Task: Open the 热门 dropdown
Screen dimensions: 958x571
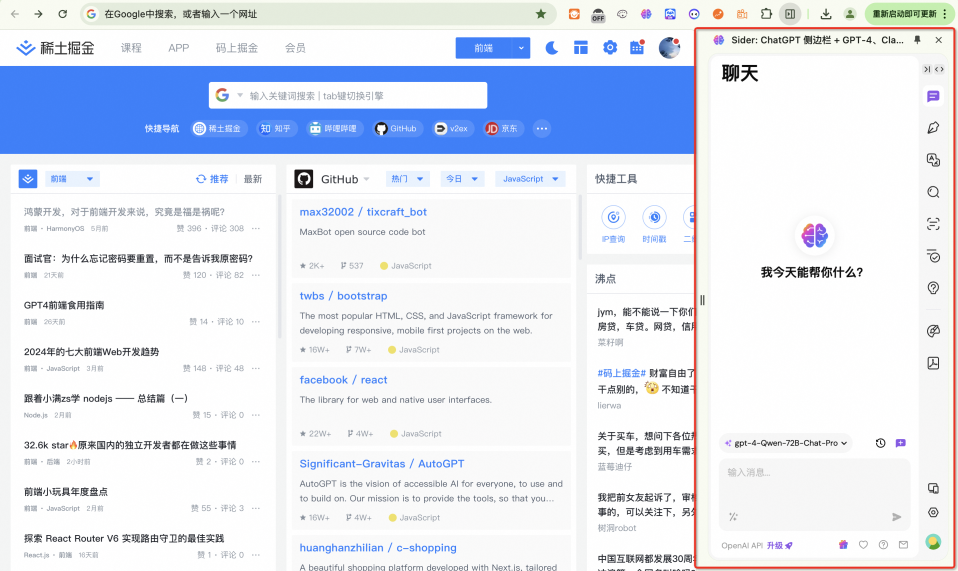Action: click(x=408, y=179)
